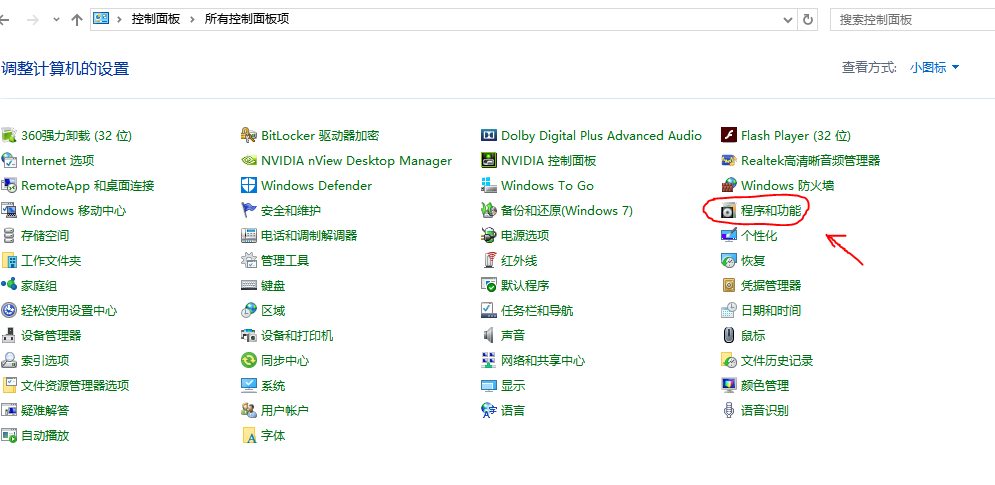Go forward with the forward arrow
This screenshot has width=995, height=485.
click(x=33, y=20)
